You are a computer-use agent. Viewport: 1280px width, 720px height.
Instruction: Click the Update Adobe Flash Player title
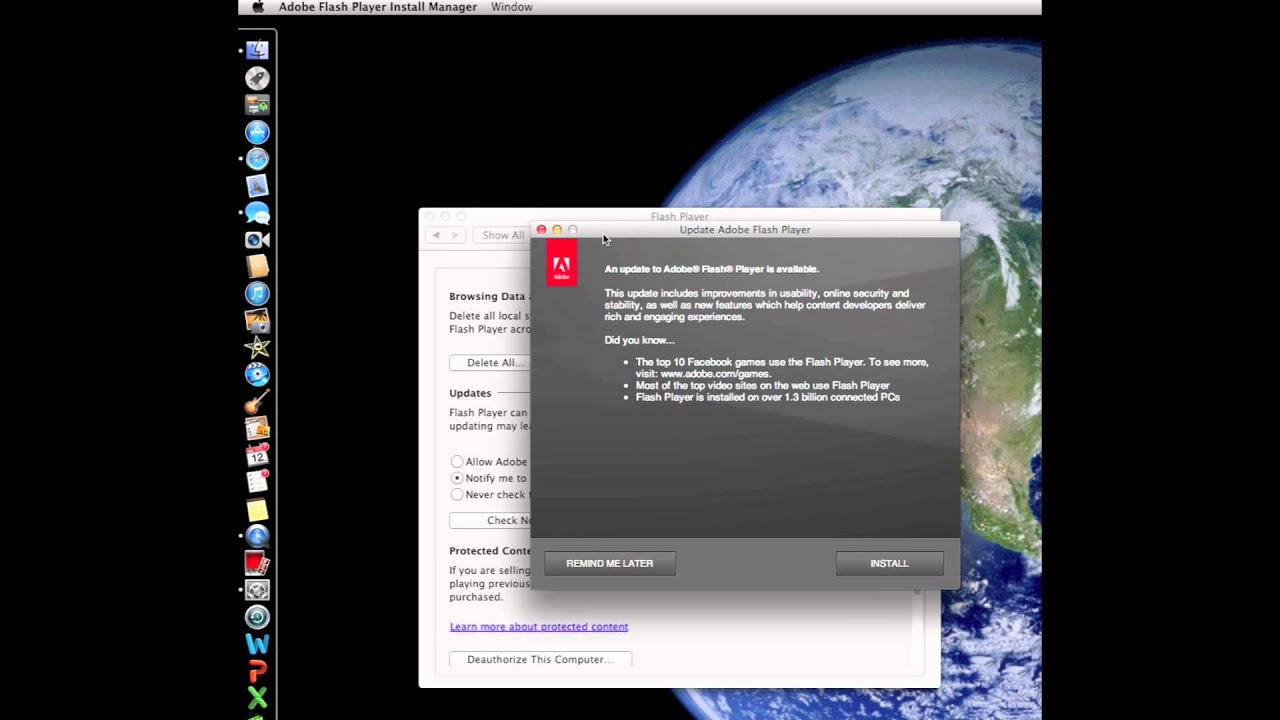745,230
